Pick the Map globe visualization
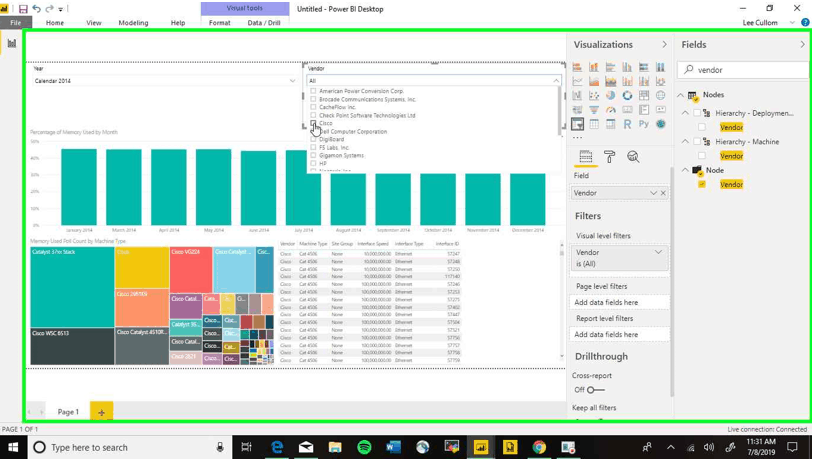The image size is (814, 460). click(x=660, y=96)
